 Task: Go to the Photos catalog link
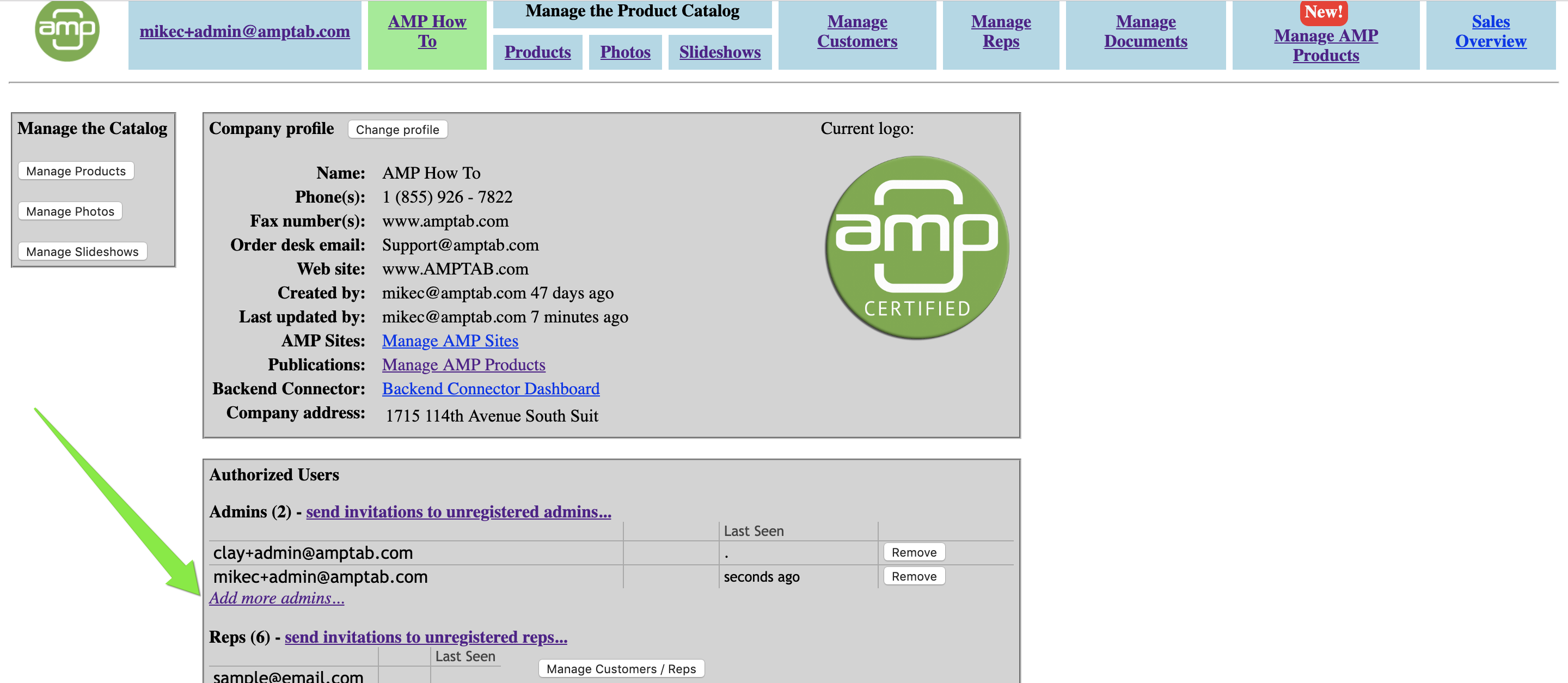(625, 52)
